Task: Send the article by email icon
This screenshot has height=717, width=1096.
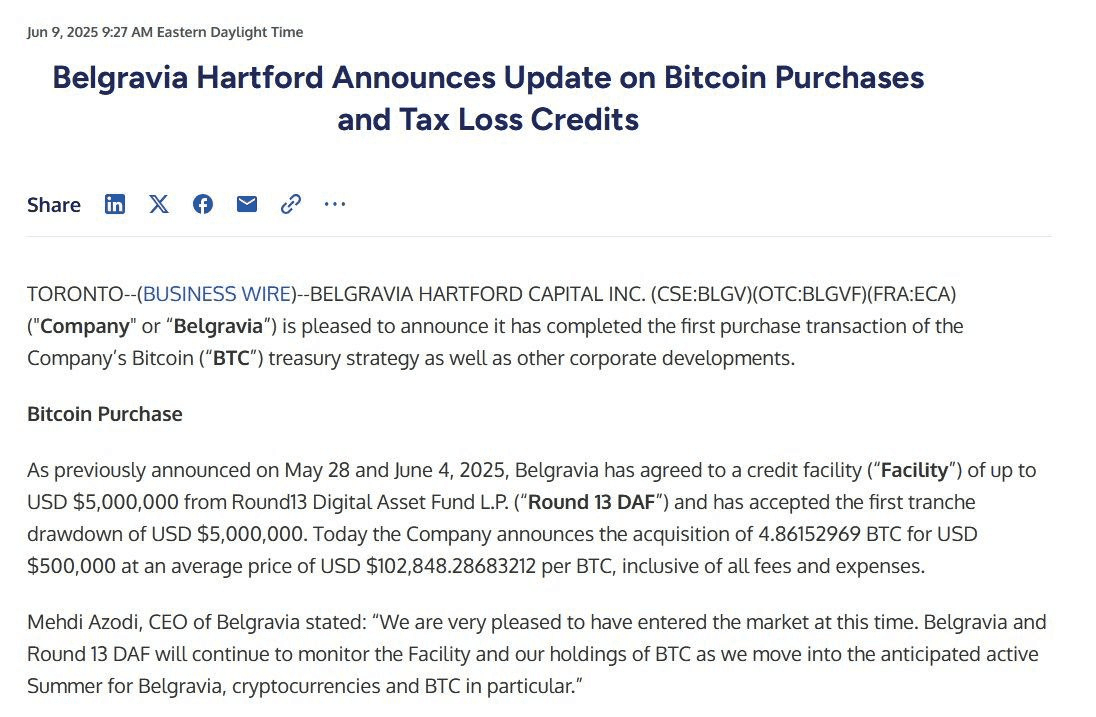Action: pyautogui.click(x=247, y=204)
